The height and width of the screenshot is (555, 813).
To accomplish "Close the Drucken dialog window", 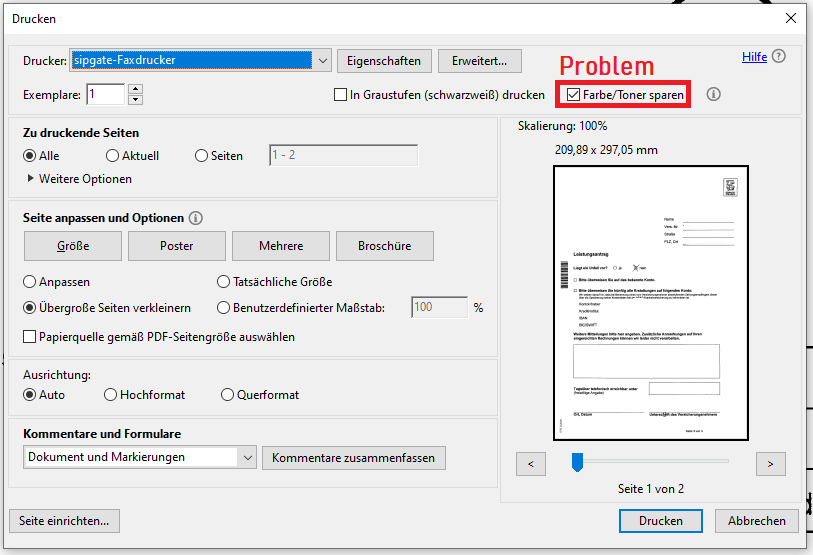I will (791, 18).
